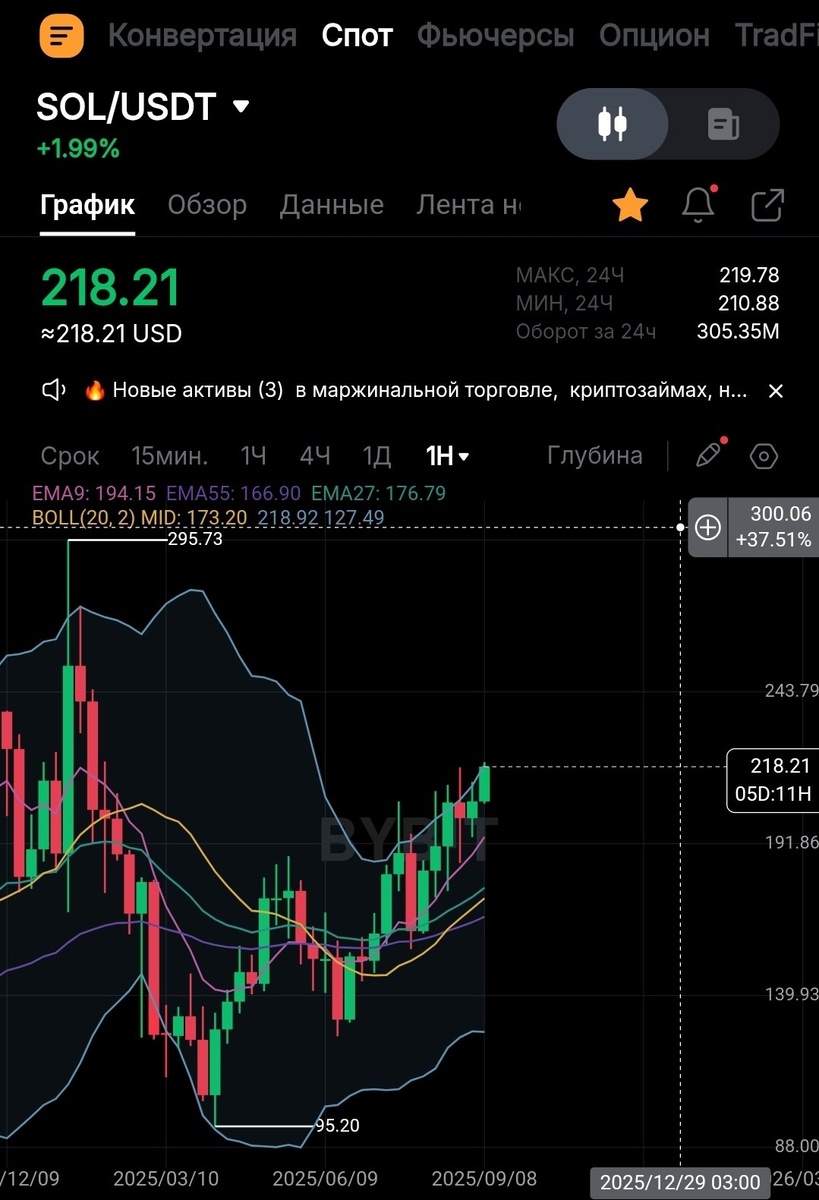Viewport: 819px width, 1200px height.
Task: Open the TradFi tab
Action: pyautogui.click(x=777, y=36)
